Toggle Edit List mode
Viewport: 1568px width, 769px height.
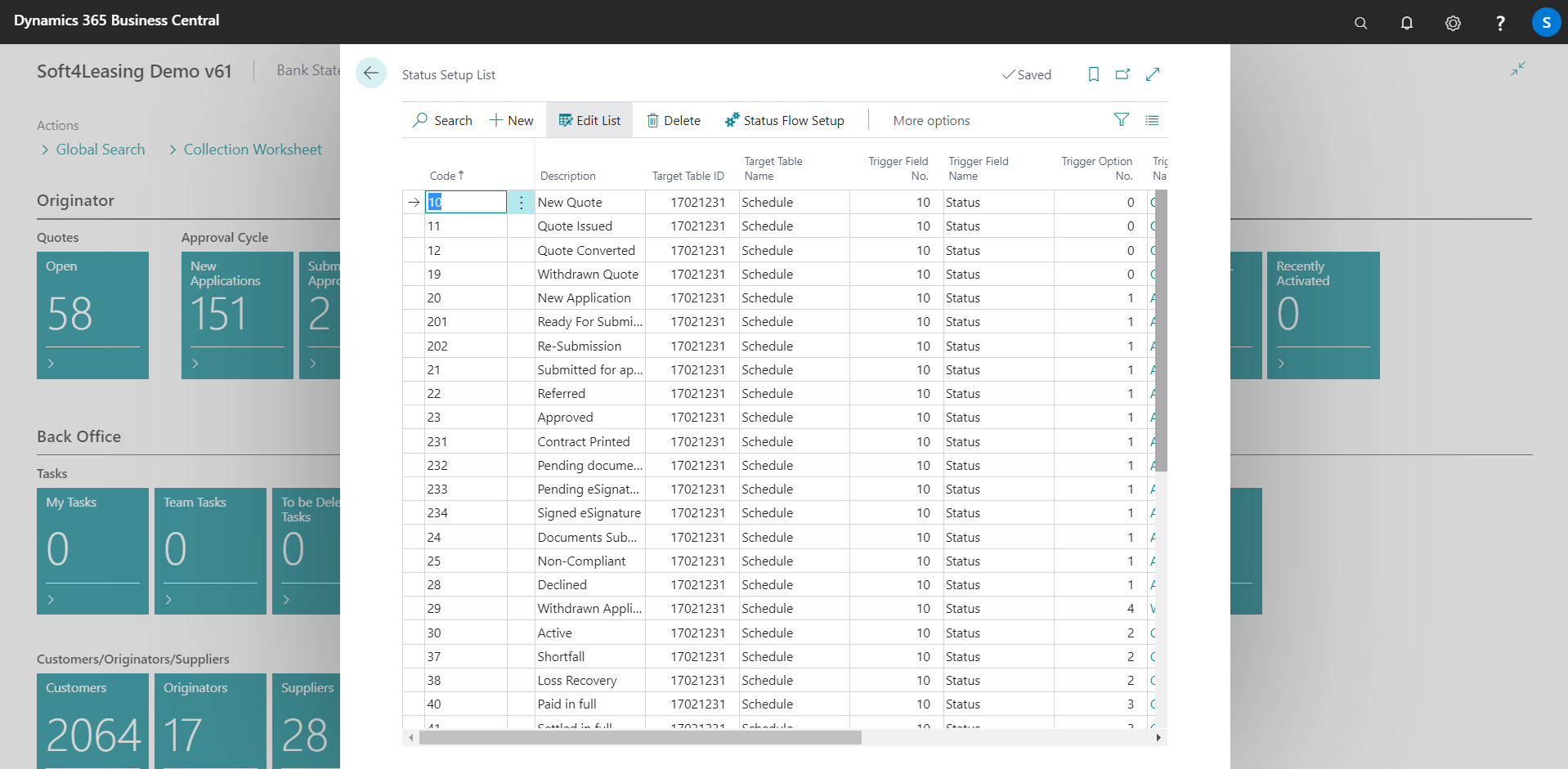click(x=589, y=120)
